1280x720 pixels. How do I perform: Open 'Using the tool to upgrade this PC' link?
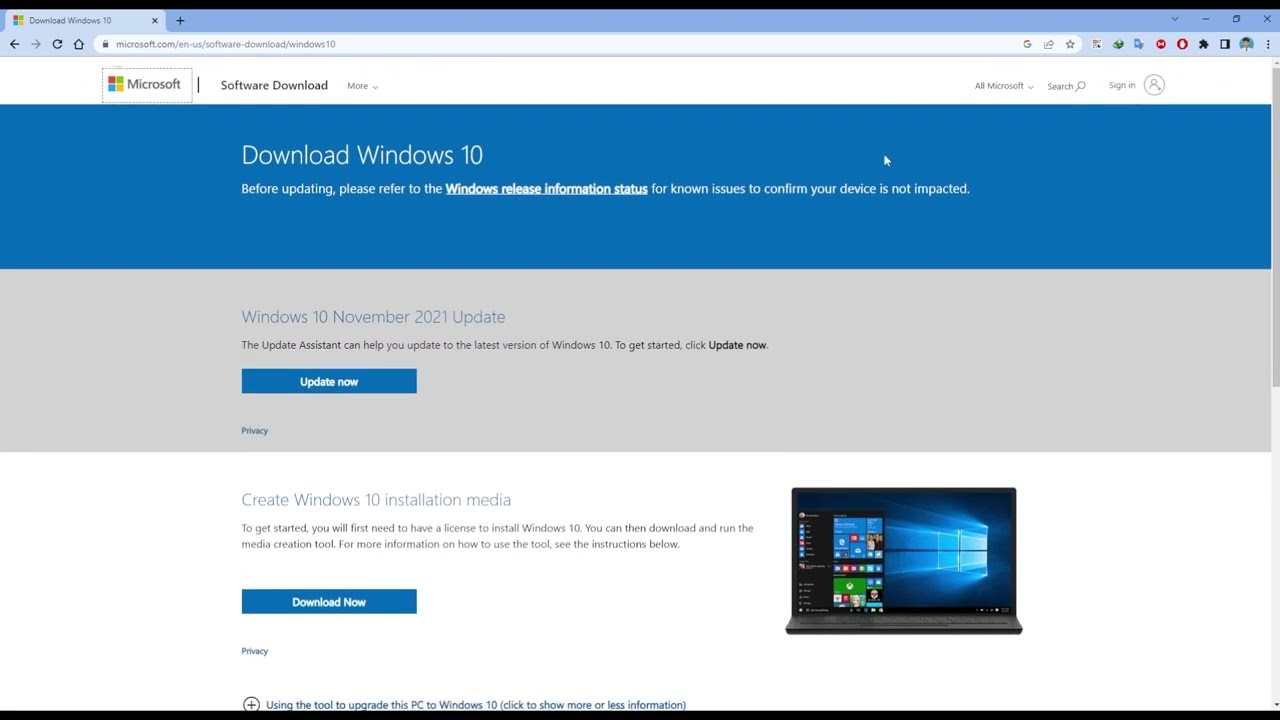tap(476, 705)
